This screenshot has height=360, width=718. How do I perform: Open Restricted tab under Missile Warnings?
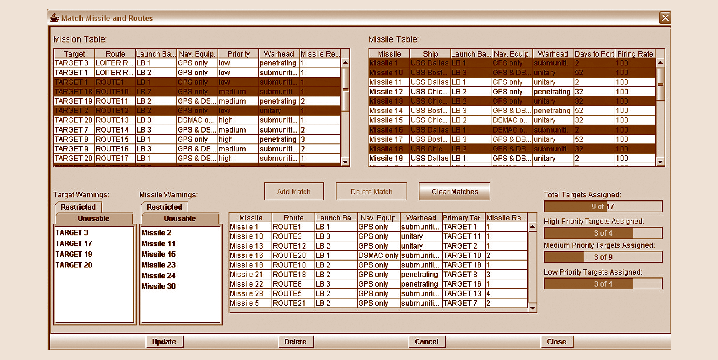point(164,207)
